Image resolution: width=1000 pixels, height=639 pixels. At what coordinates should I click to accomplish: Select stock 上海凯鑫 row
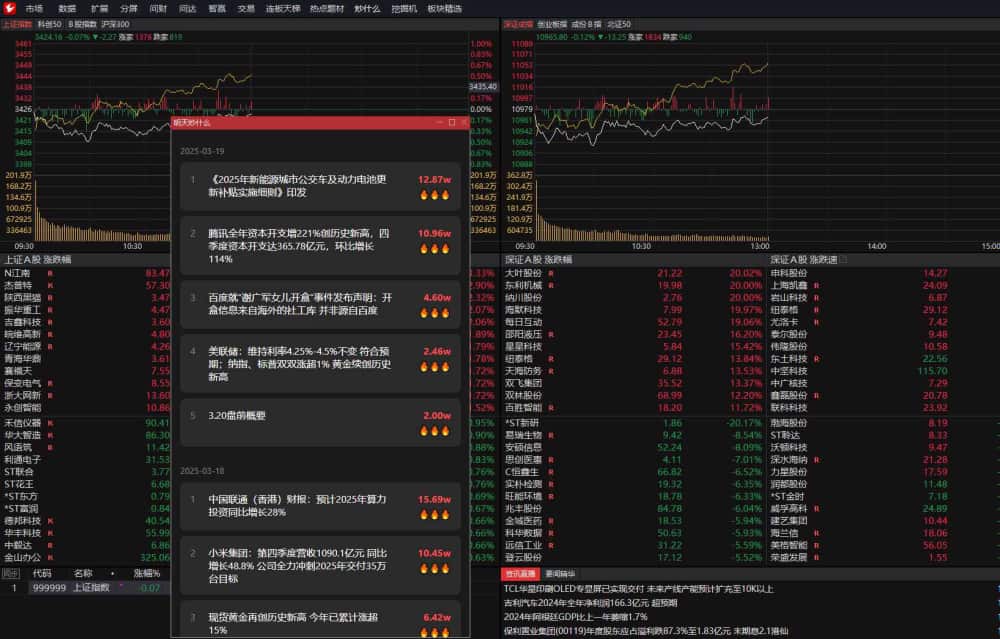click(x=884, y=285)
